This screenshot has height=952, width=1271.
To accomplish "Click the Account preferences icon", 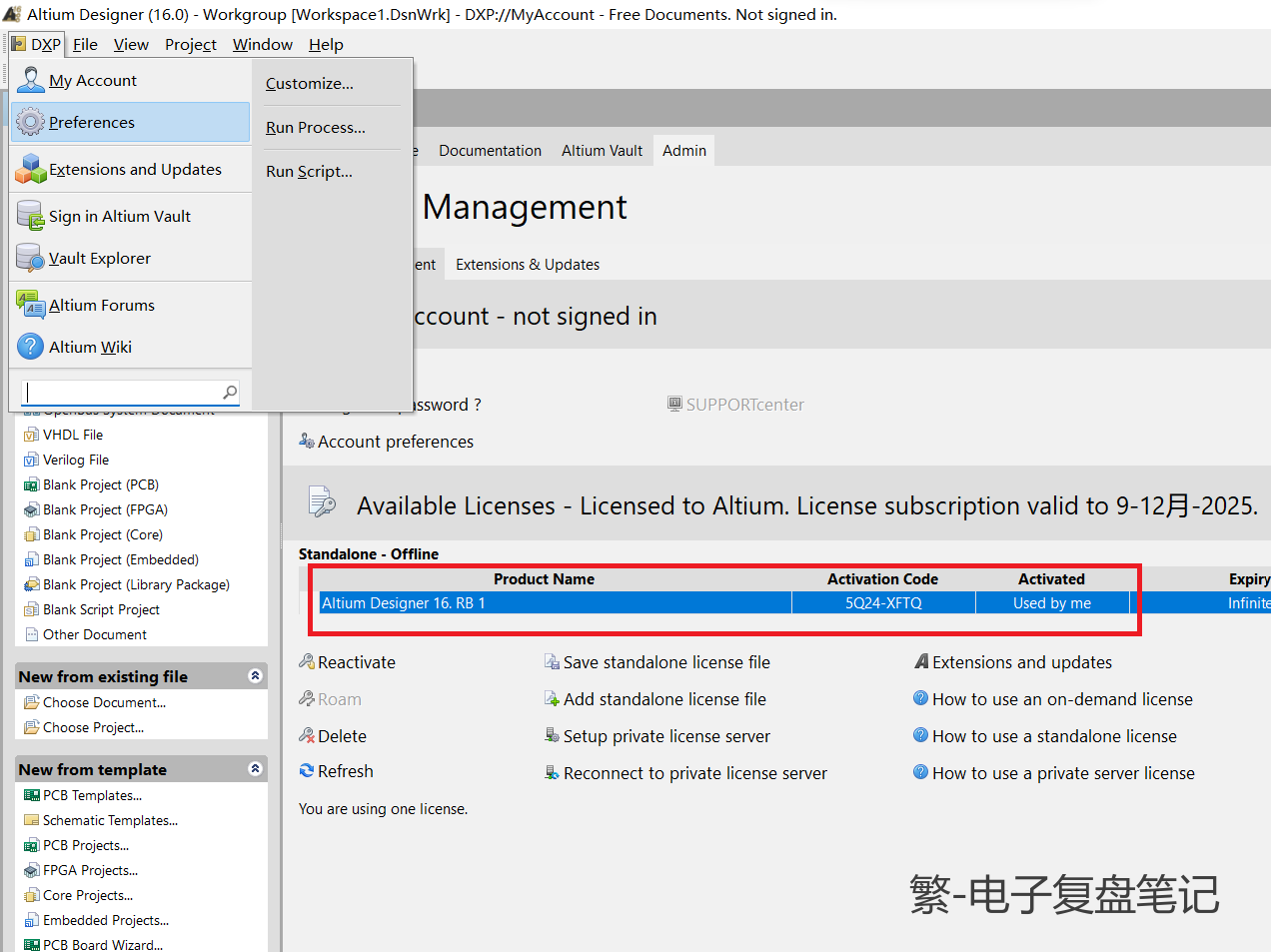I will point(307,441).
